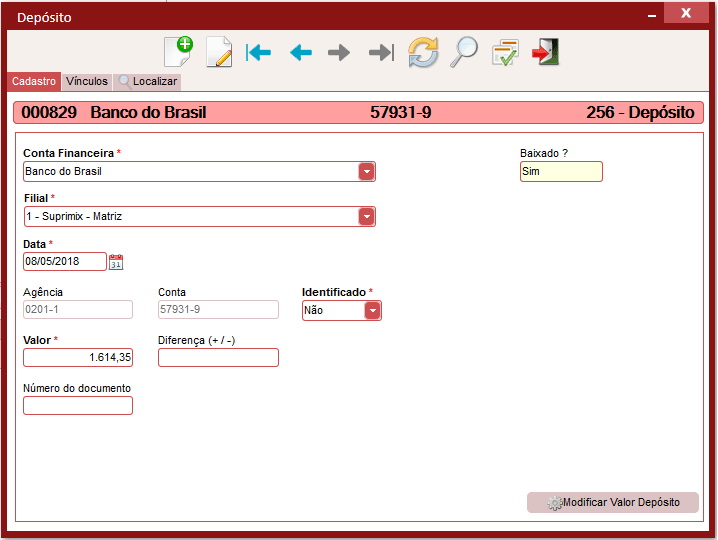Click the Conta field showing 57931-9
The image size is (718, 540).
point(218,310)
